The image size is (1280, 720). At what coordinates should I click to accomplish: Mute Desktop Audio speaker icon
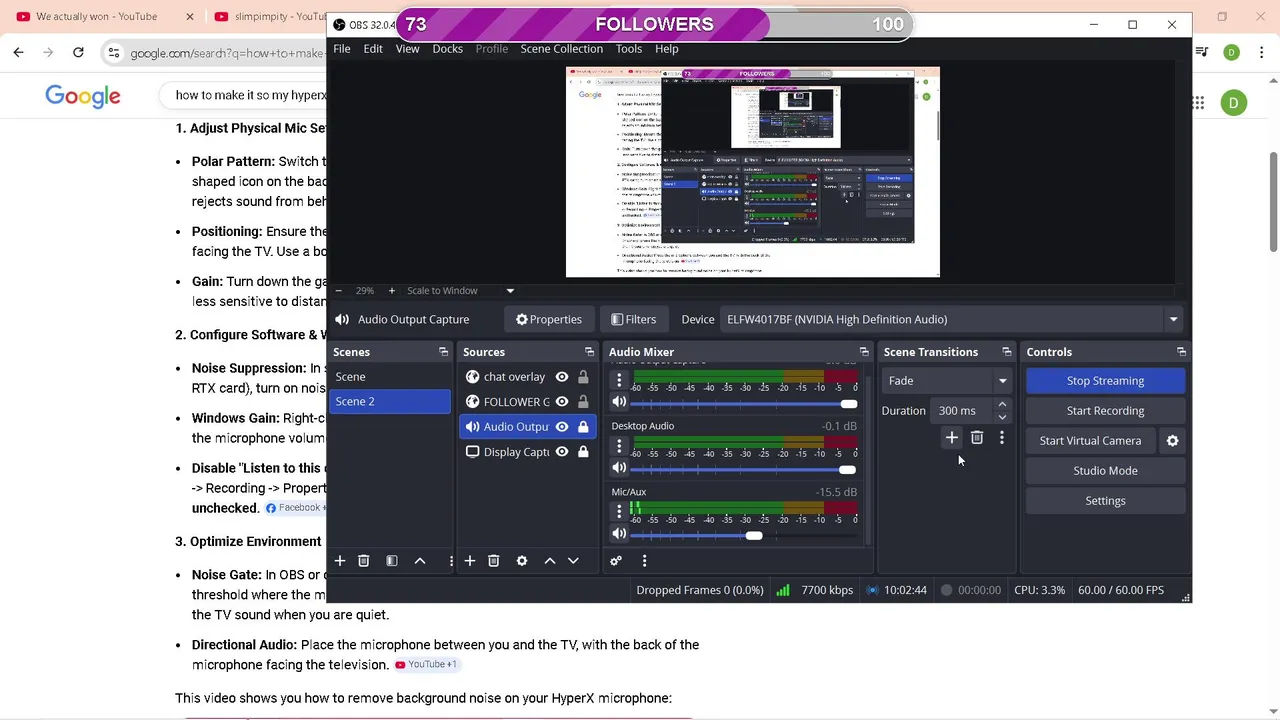tap(619, 468)
